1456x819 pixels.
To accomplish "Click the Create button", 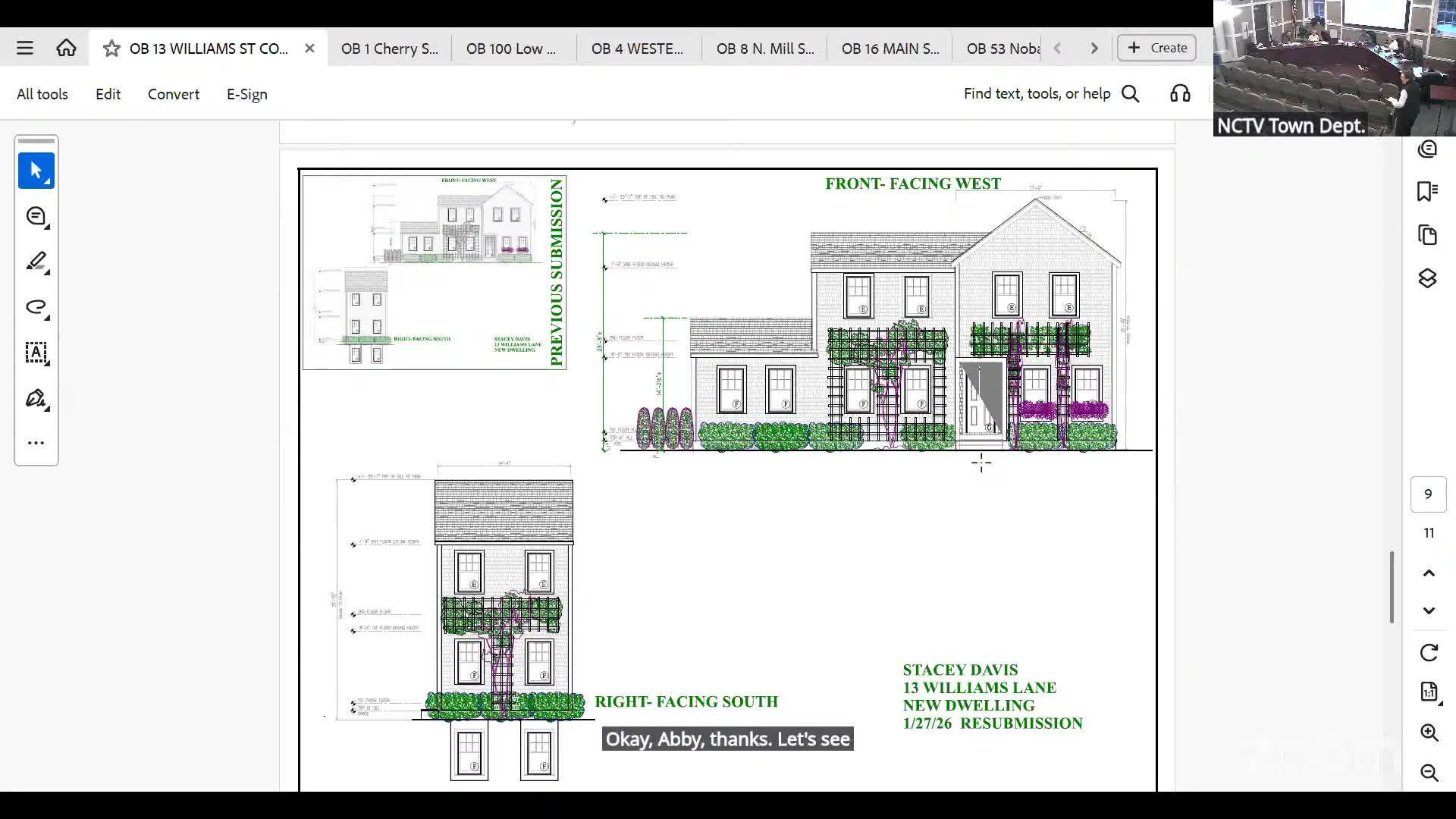I will pyautogui.click(x=1155, y=47).
